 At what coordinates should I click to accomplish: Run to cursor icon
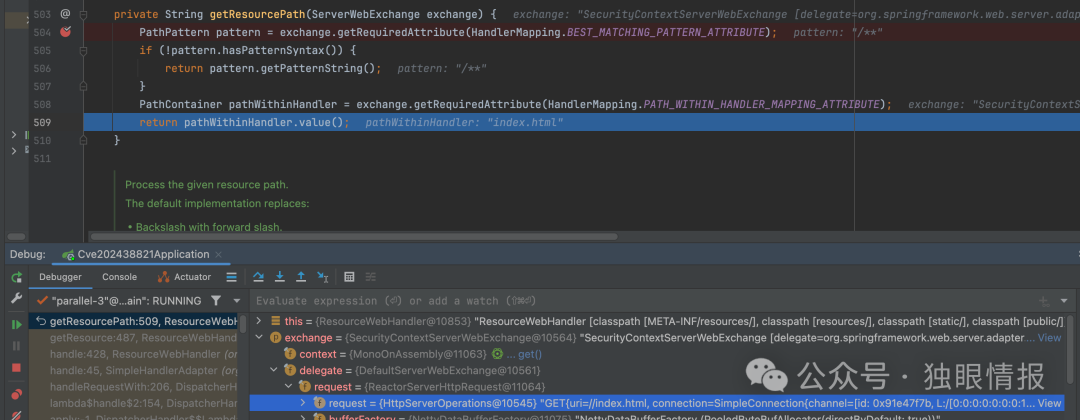click(322, 277)
